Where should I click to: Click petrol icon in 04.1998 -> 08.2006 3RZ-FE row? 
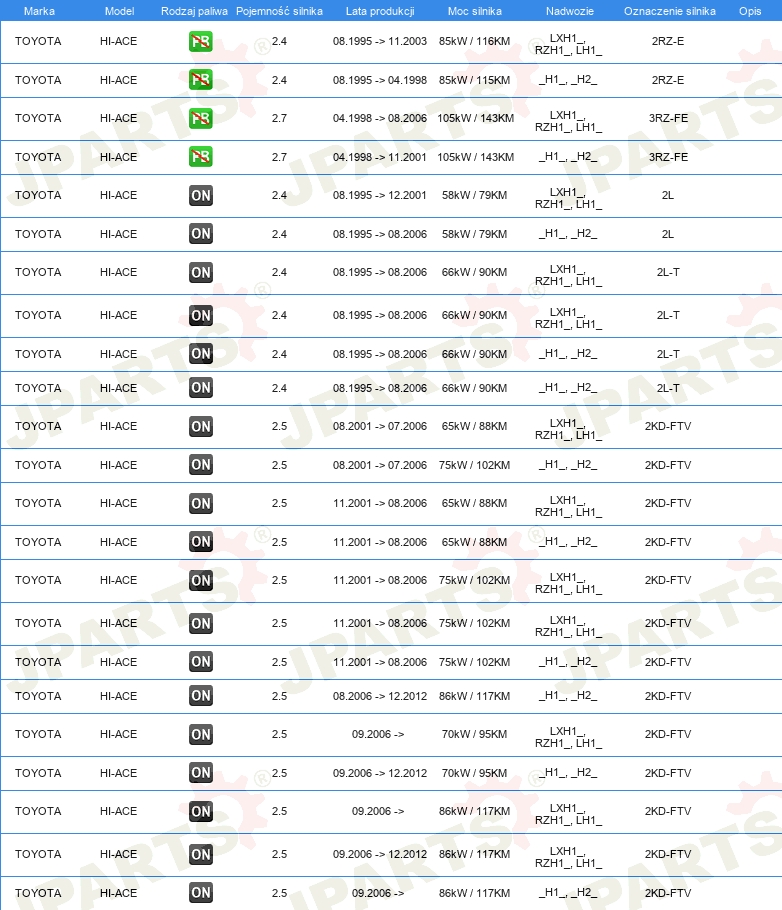[200, 118]
